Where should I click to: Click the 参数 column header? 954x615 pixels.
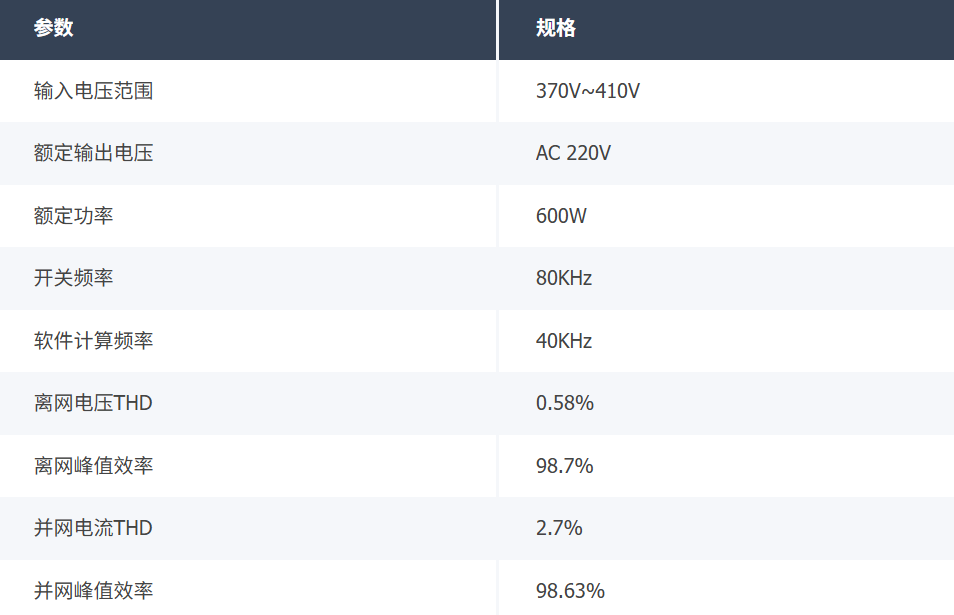54,29
